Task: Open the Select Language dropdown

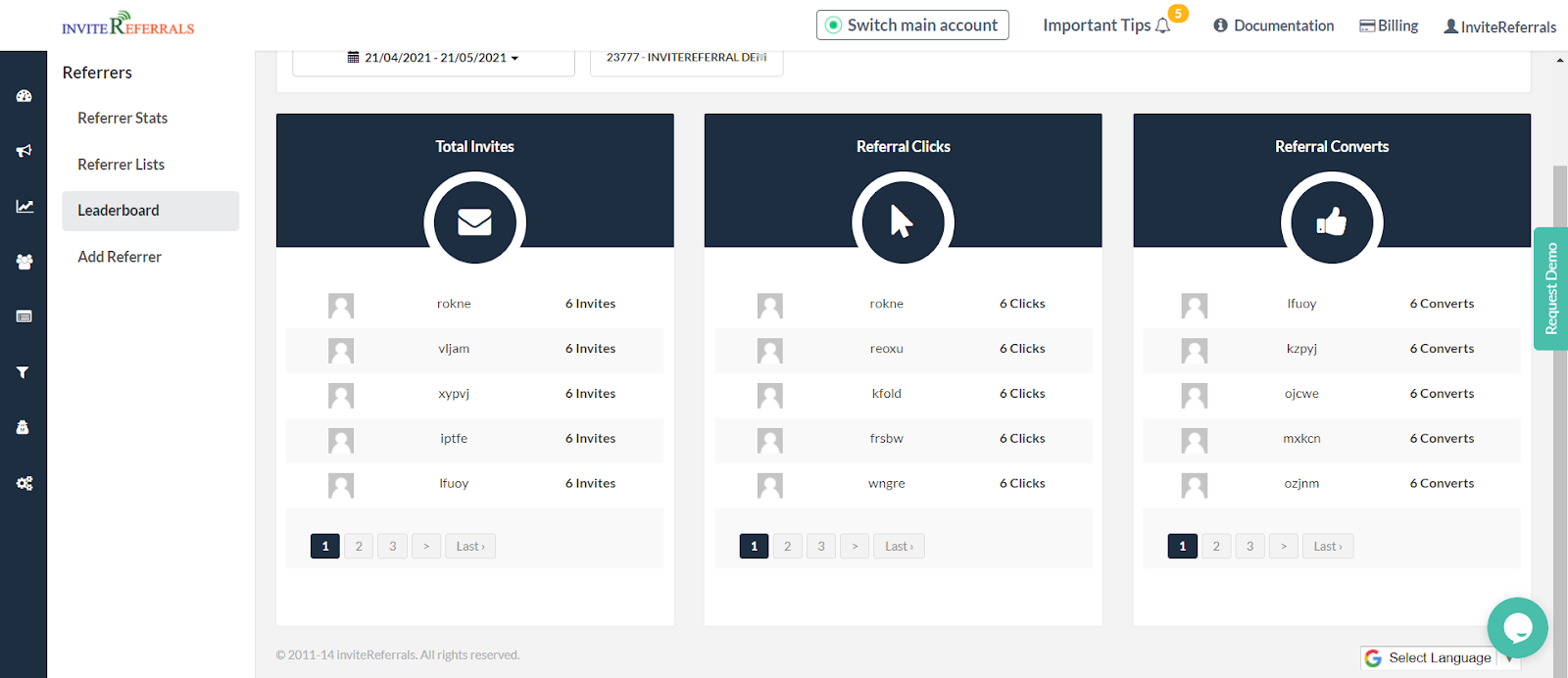Action: click(x=1441, y=658)
